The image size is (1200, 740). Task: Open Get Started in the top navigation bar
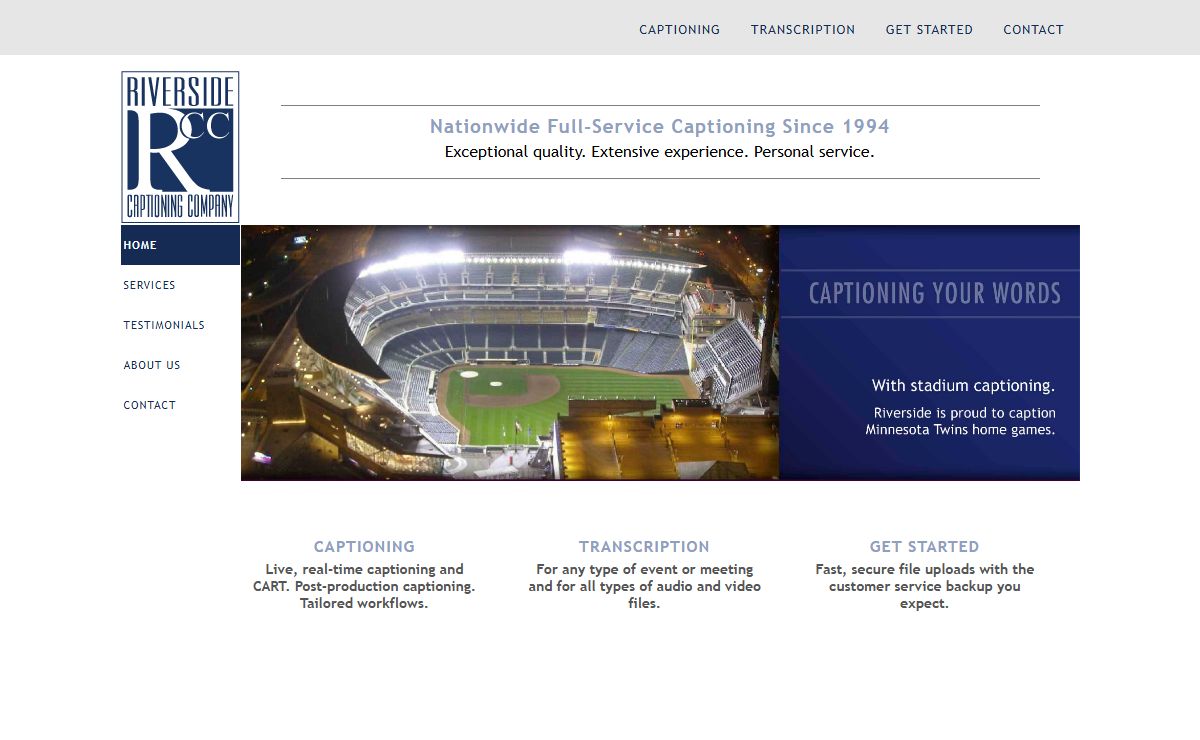coord(929,30)
